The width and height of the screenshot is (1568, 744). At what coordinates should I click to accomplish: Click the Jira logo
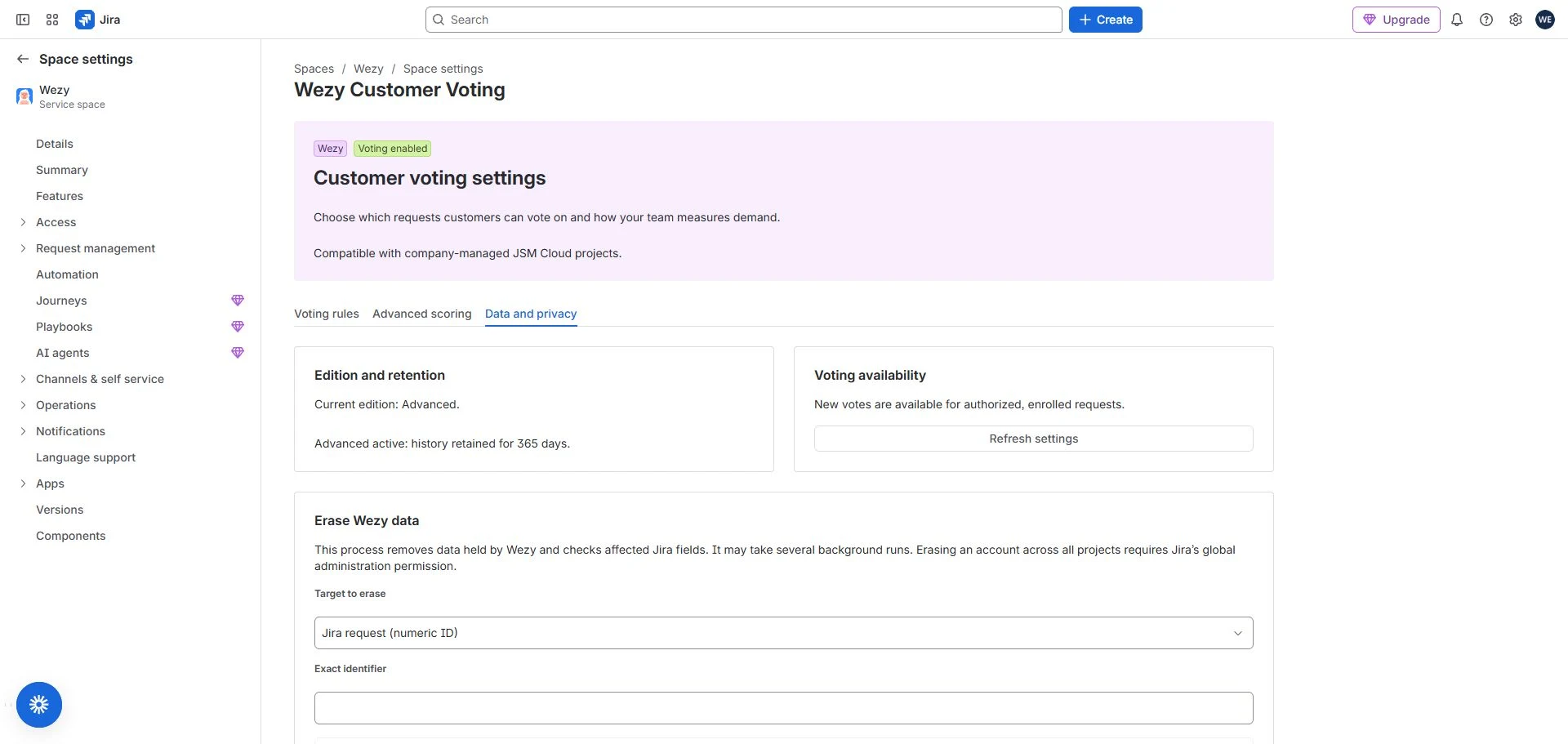pyautogui.click(x=98, y=20)
